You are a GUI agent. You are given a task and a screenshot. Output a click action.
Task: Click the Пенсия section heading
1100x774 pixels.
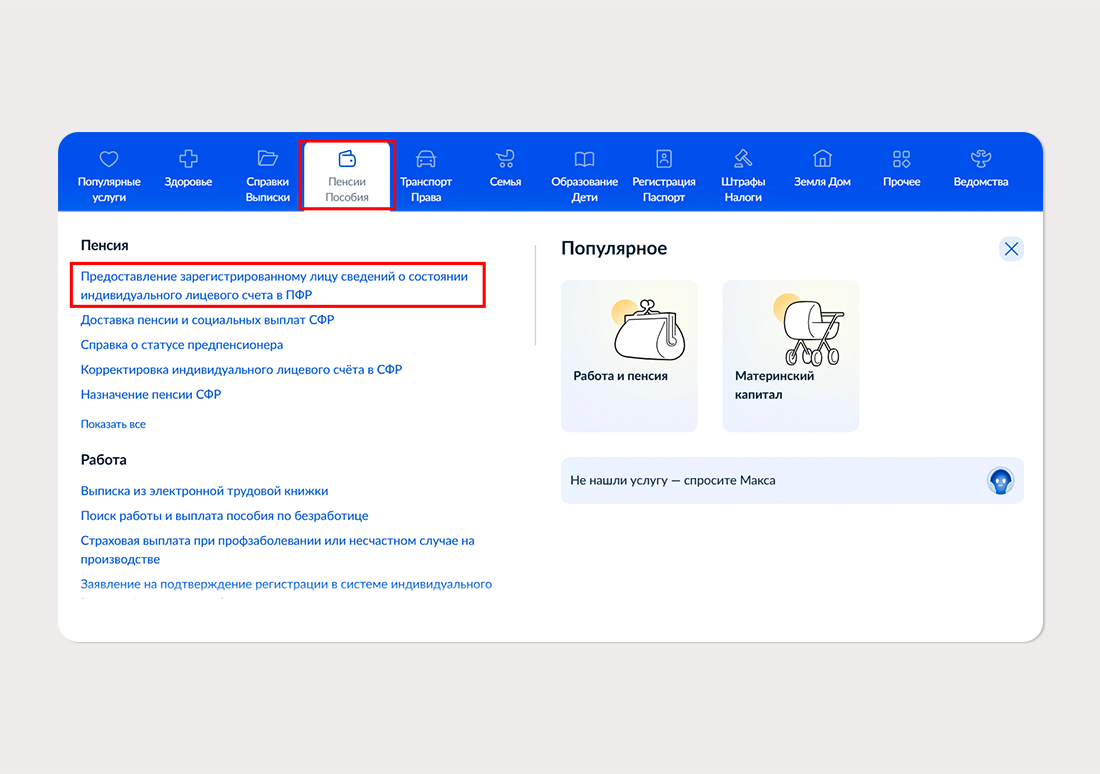[105, 246]
